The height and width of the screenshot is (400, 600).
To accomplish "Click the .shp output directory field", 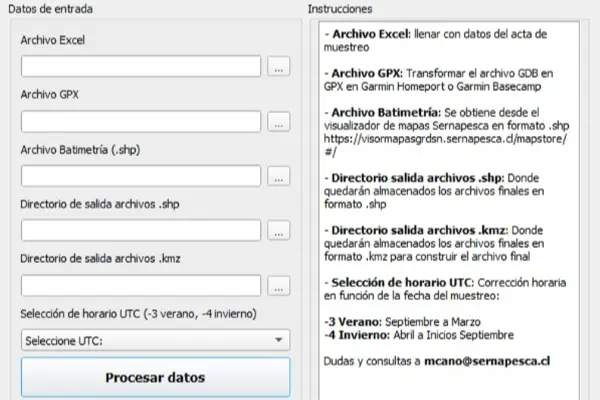I will tap(141, 231).
